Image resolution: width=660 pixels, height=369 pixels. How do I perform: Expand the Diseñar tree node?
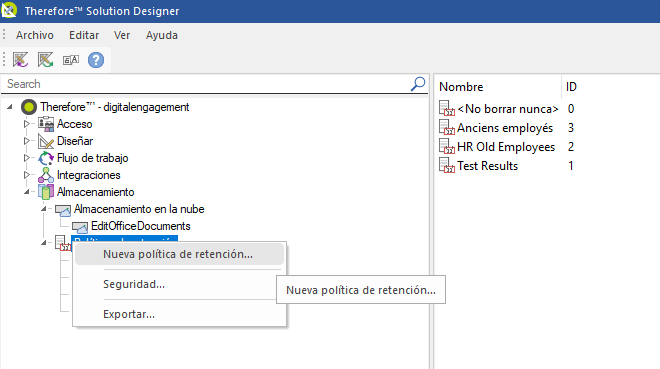click(x=27, y=141)
